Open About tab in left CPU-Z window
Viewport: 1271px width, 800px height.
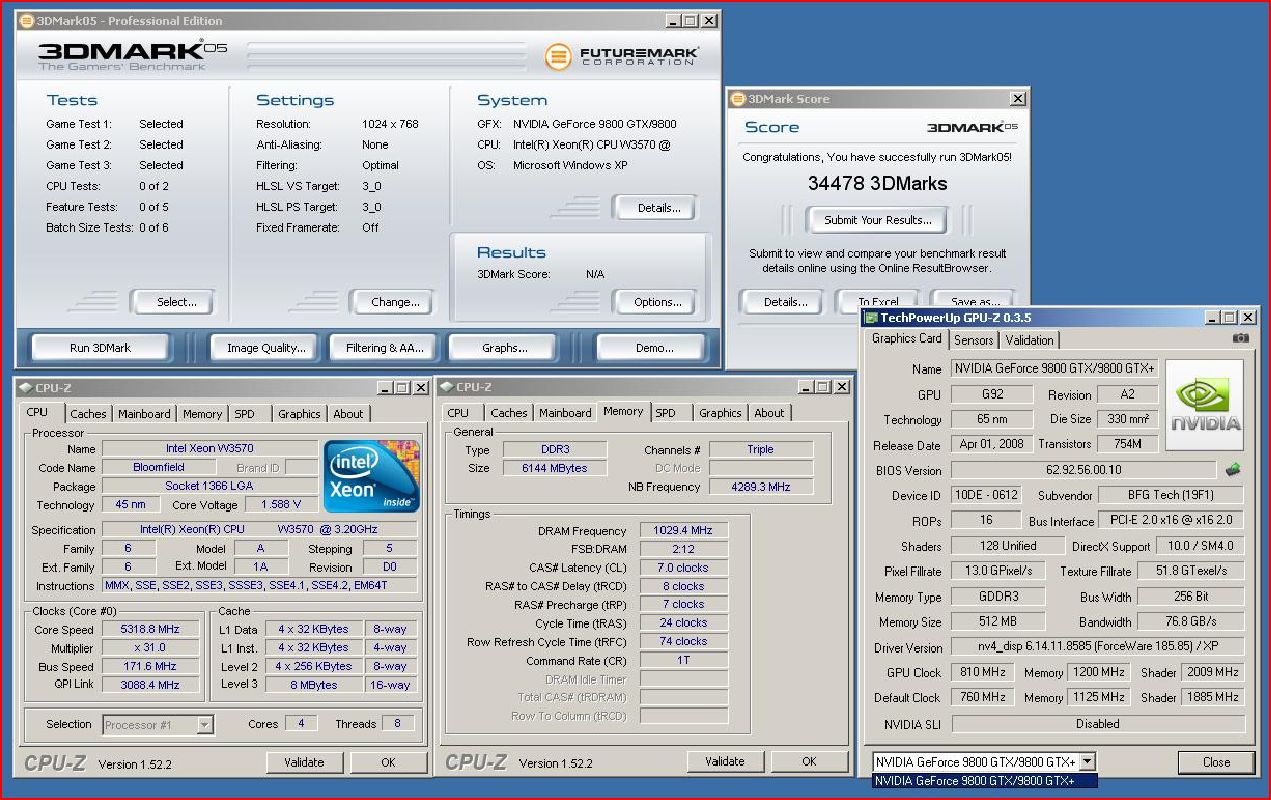(x=348, y=414)
